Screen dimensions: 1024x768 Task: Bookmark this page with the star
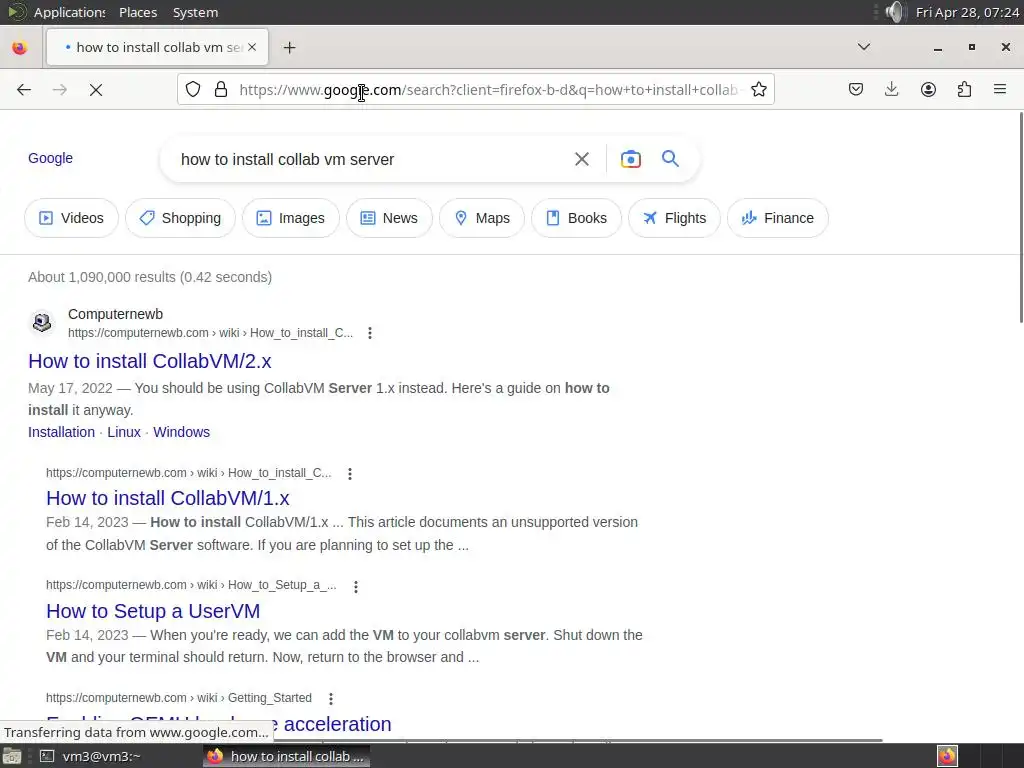click(x=758, y=89)
